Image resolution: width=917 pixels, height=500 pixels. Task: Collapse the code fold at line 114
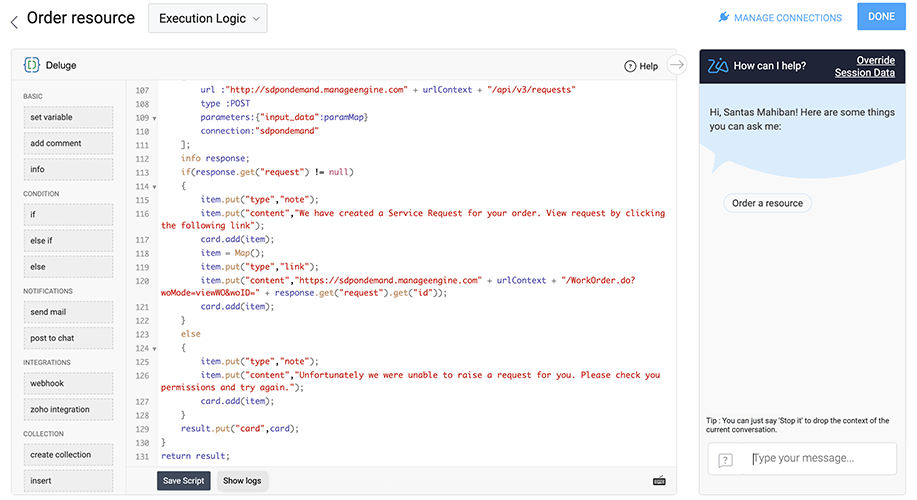click(x=154, y=187)
